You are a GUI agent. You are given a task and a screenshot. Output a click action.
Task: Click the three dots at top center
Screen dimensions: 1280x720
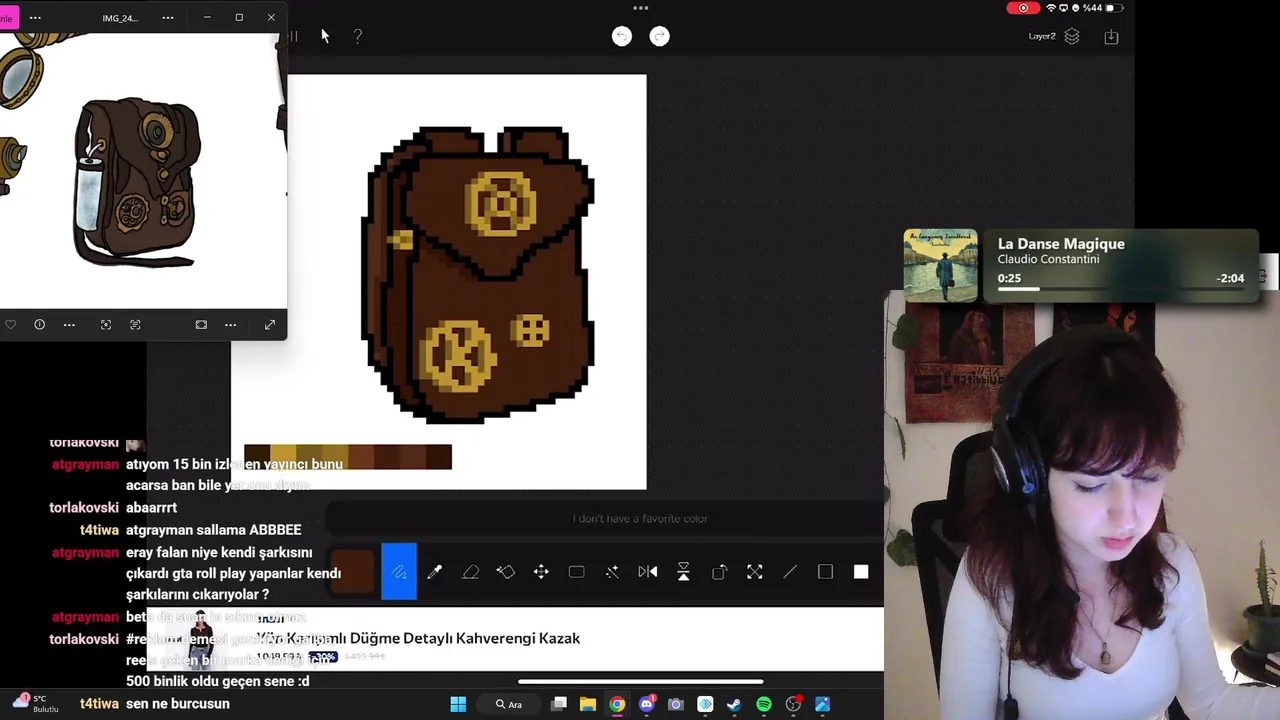click(641, 8)
